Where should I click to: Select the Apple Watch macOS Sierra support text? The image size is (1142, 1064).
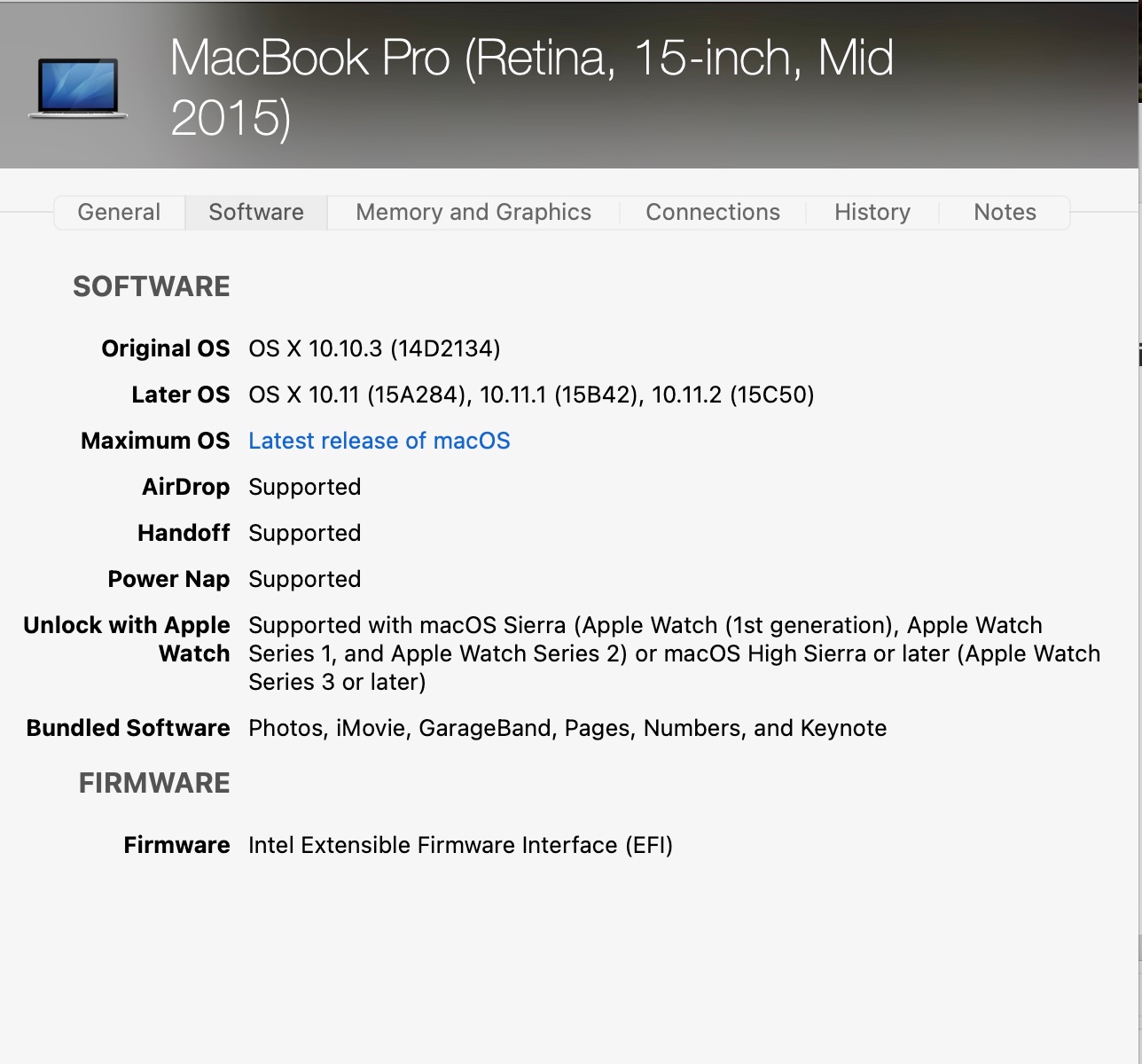(674, 653)
